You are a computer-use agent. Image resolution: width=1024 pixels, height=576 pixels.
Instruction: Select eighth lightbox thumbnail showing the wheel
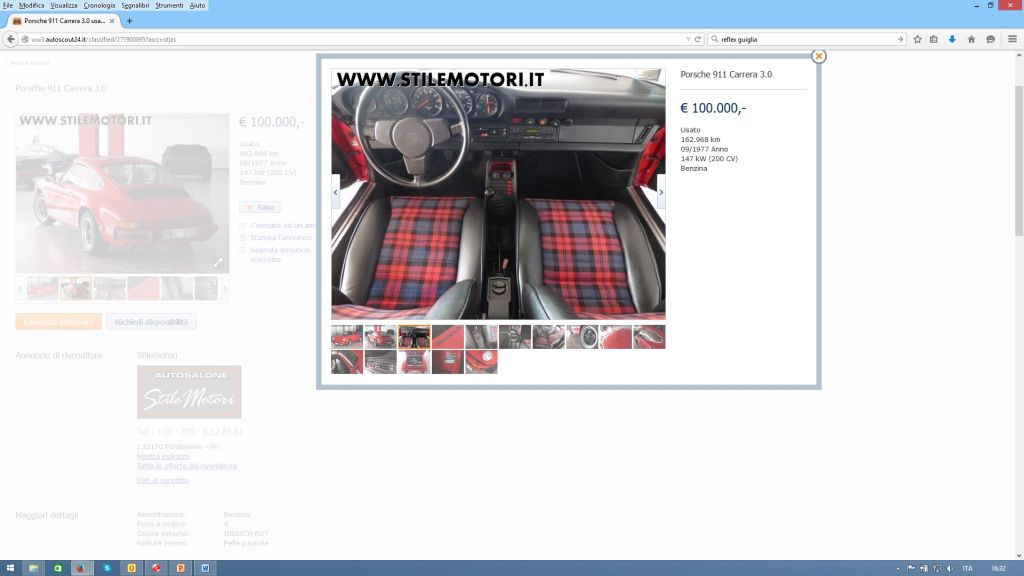pos(582,337)
